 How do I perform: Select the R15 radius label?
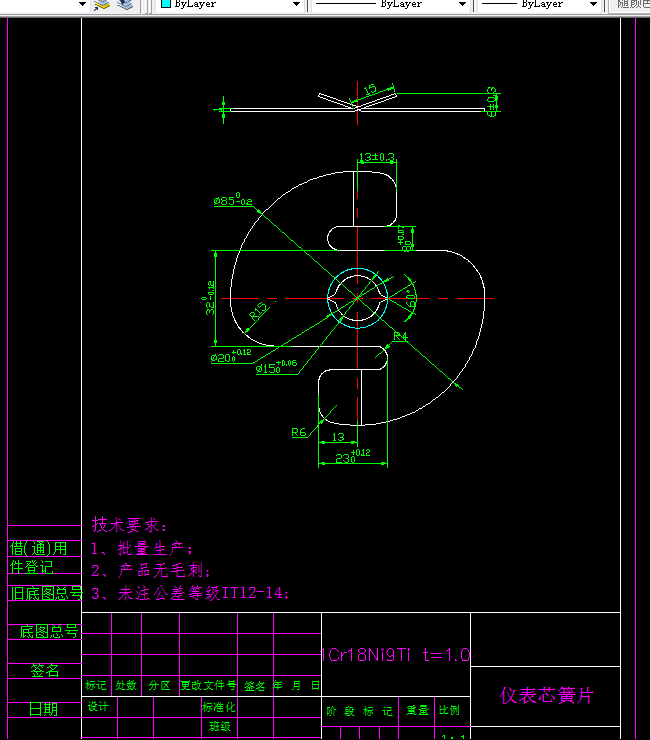tap(258, 312)
